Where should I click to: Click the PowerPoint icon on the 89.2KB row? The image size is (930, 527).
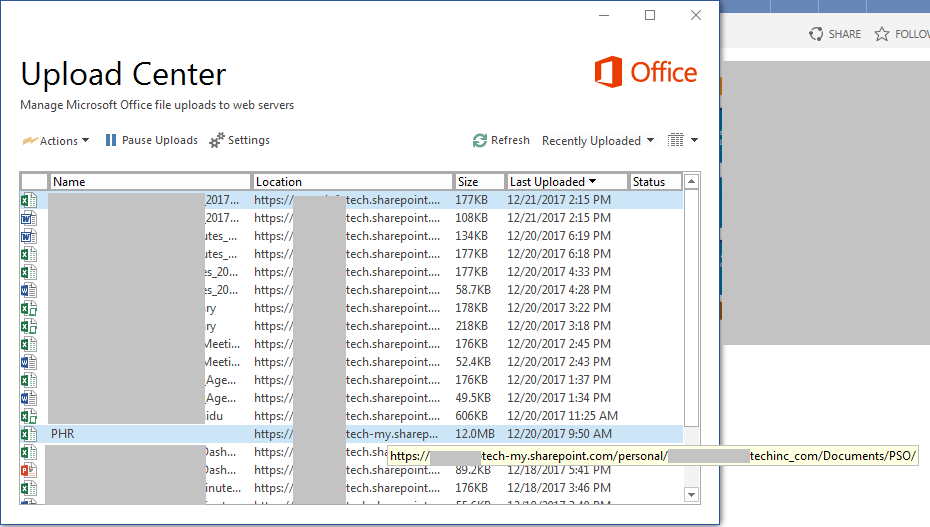pyautogui.click(x=28, y=470)
